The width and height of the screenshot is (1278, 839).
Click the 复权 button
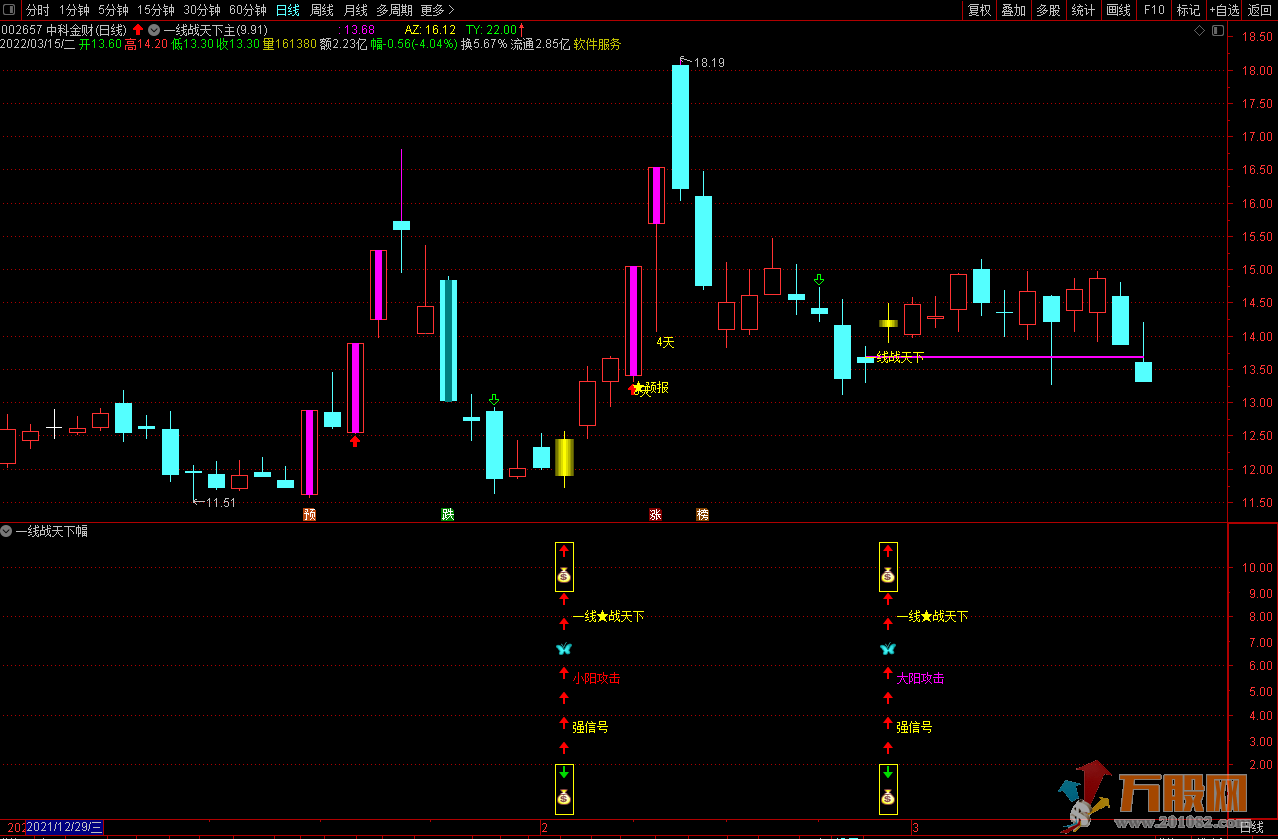coord(979,10)
